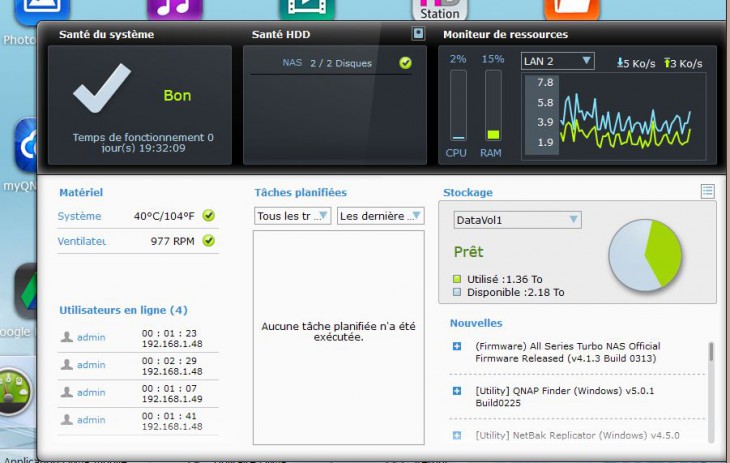Select admin user from 192.168.1.49
This screenshot has width=730, height=463.
(x=91, y=393)
